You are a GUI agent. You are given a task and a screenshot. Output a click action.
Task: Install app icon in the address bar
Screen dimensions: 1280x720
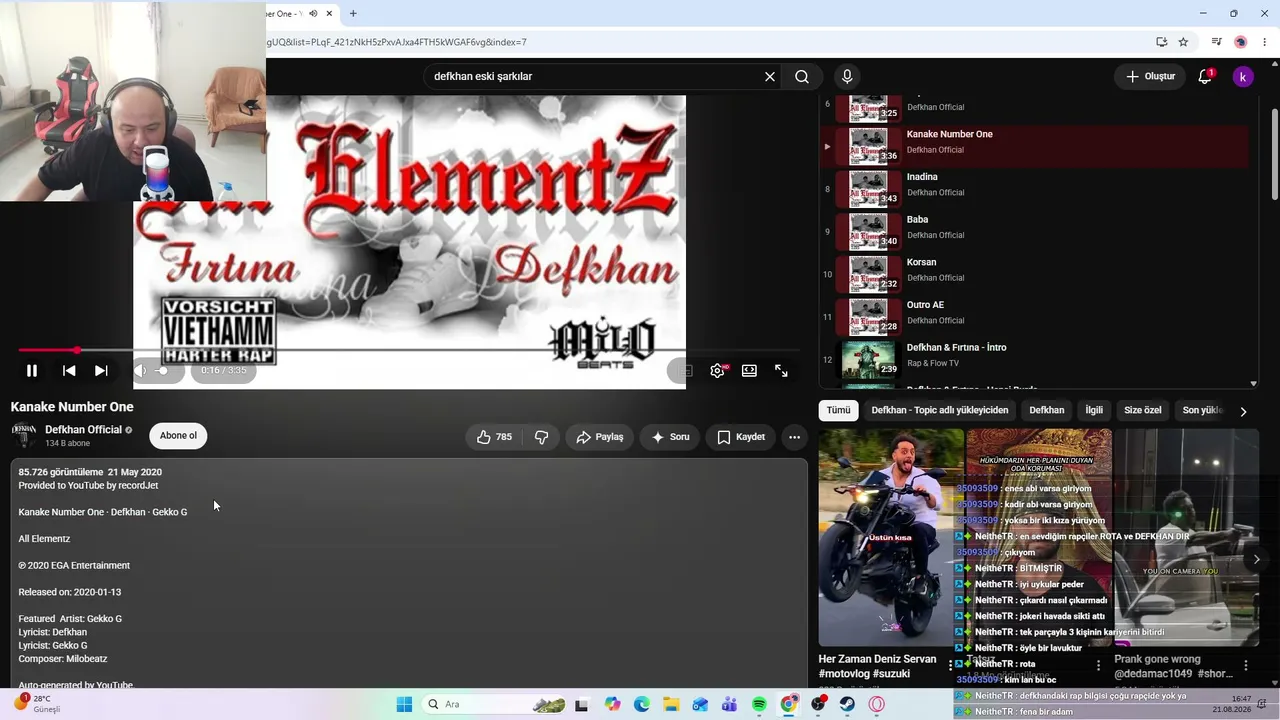pyautogui.click(x=1161, y=42)
